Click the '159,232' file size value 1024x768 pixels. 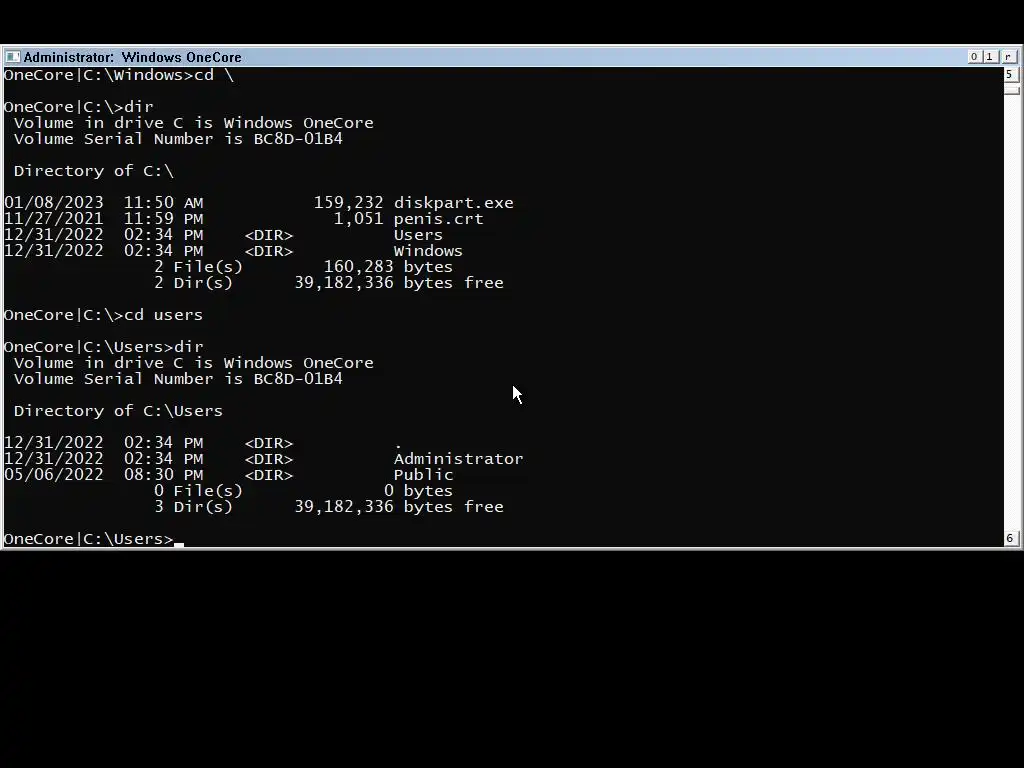coord(349,203)
